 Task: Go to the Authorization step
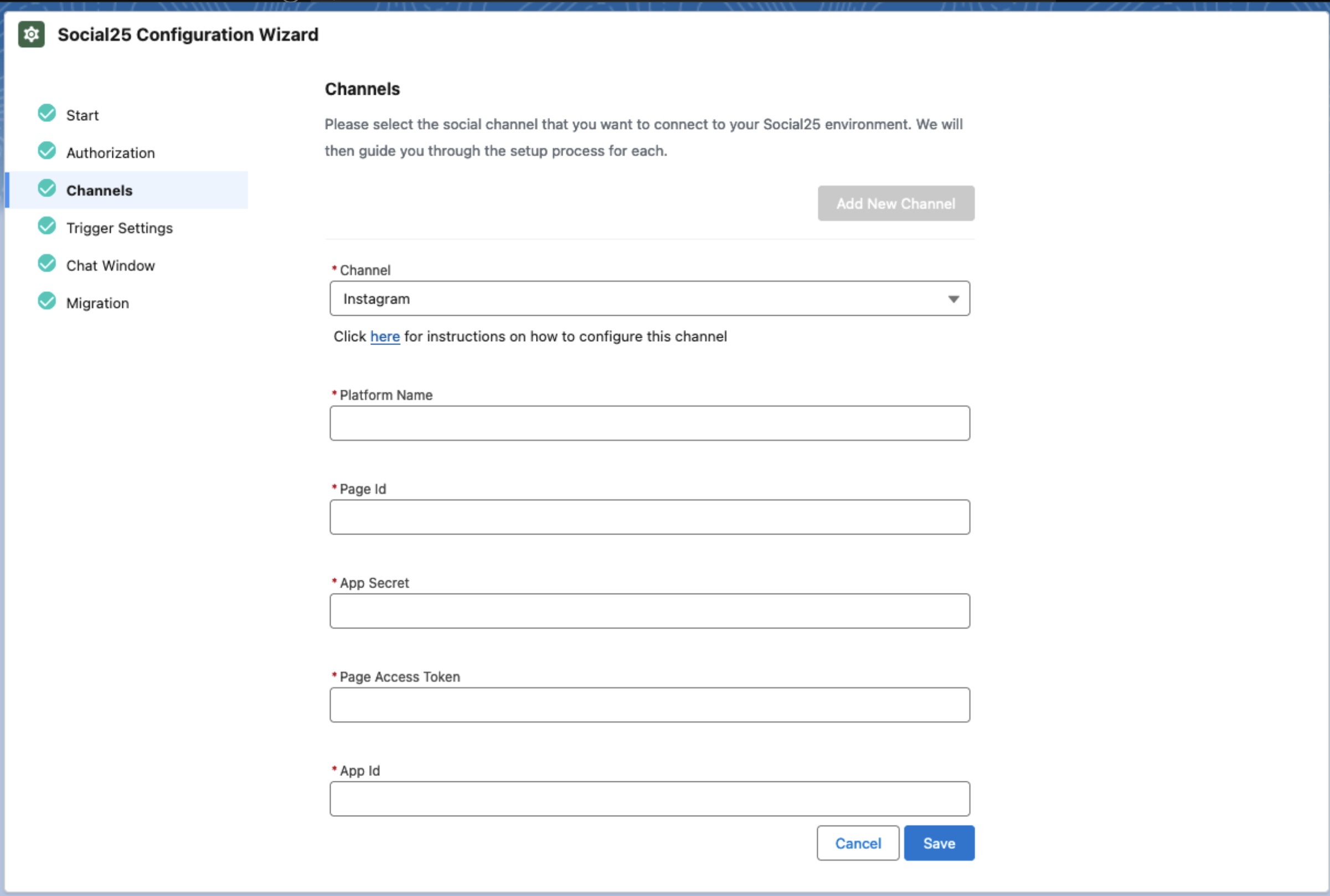point(110,153)
